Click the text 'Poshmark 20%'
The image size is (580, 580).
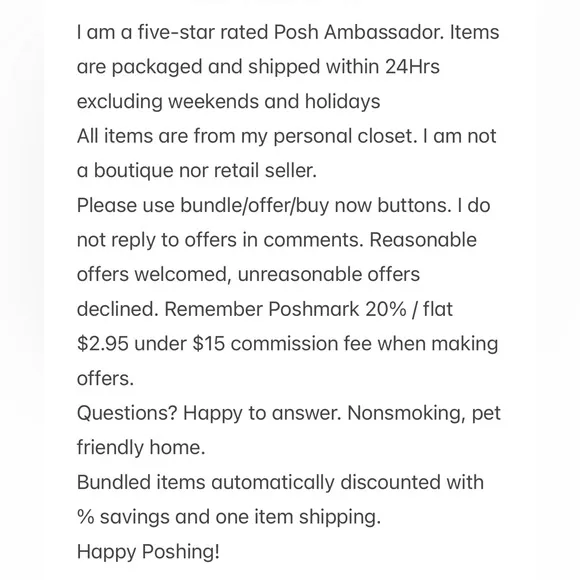tap(337, 309)
